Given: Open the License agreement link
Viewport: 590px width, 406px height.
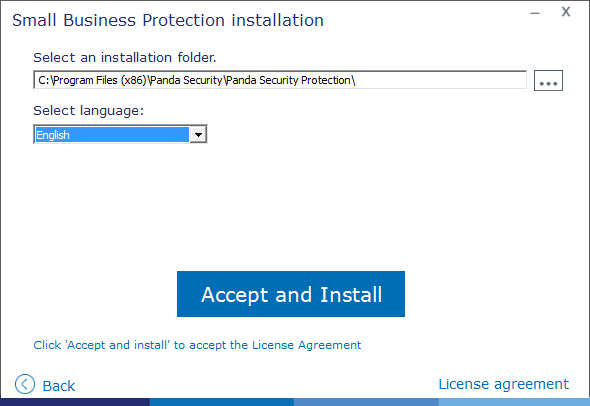Looking at the screenshot, I should 503,384.
